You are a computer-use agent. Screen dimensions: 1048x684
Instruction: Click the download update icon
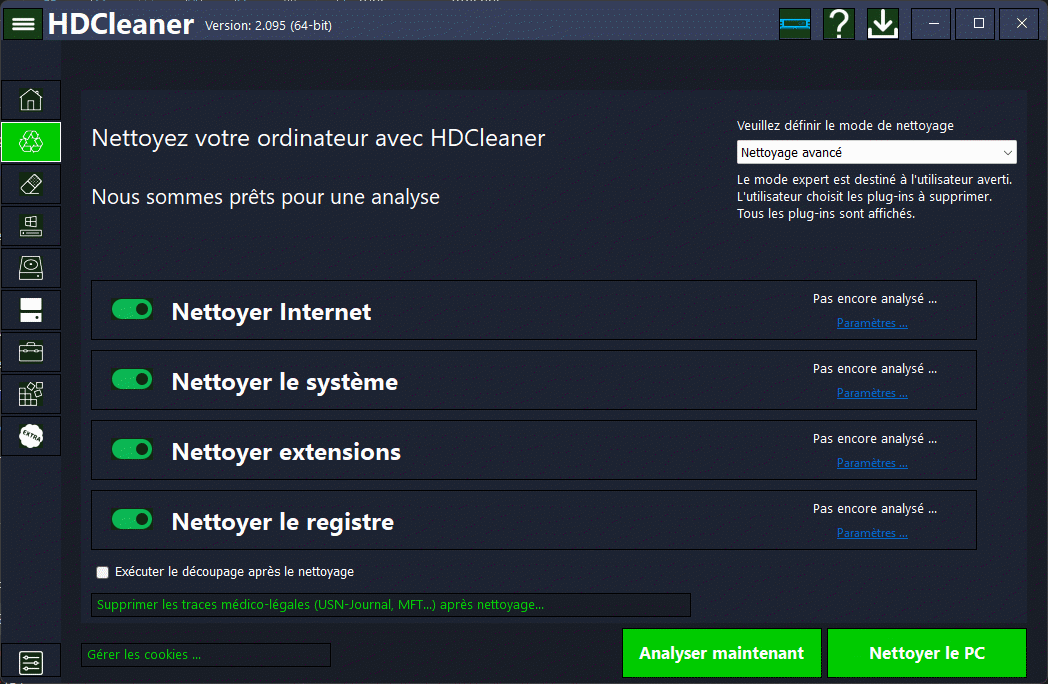click(x=883, y=24)
